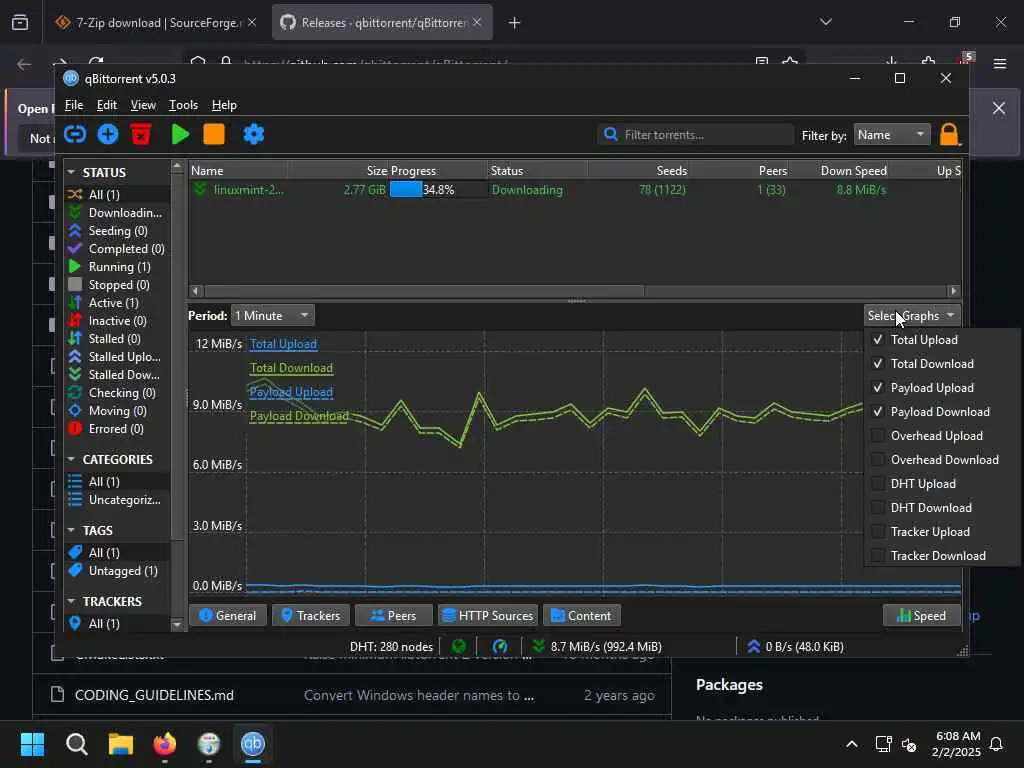Viewport: 1024px width, 768px height.
Task: Open the Select Graphs dropdown
Action: pos(912,315)
